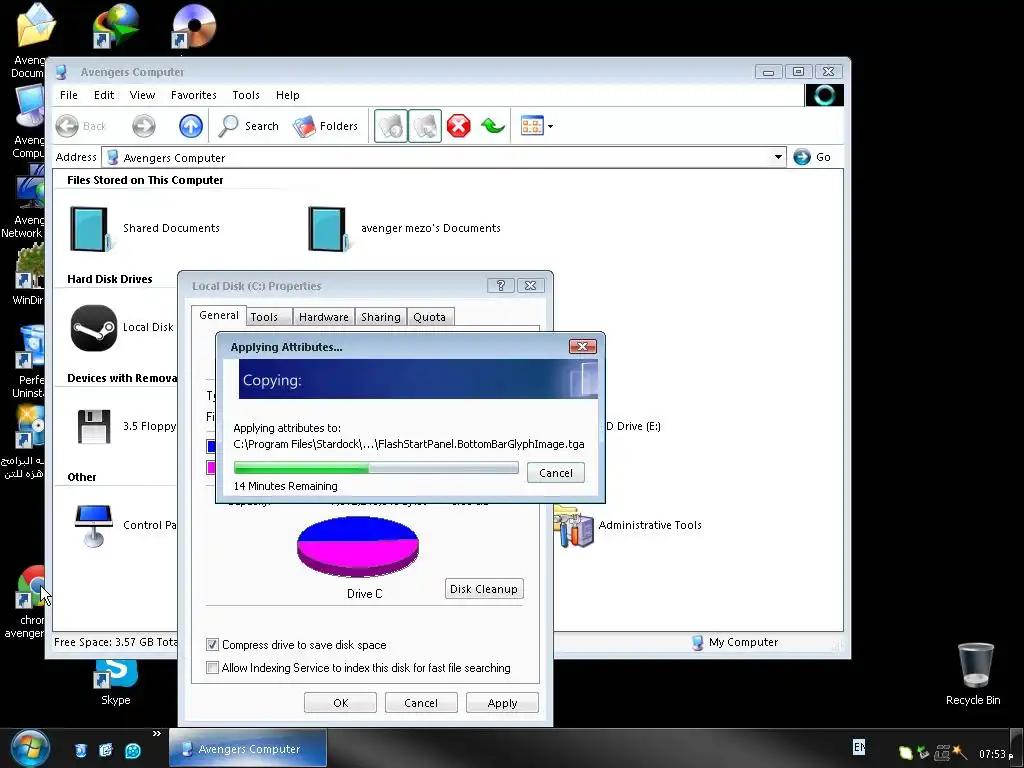Enable Allow Indexing Service checkbox

pyautogui.click(x=212, y=667)
